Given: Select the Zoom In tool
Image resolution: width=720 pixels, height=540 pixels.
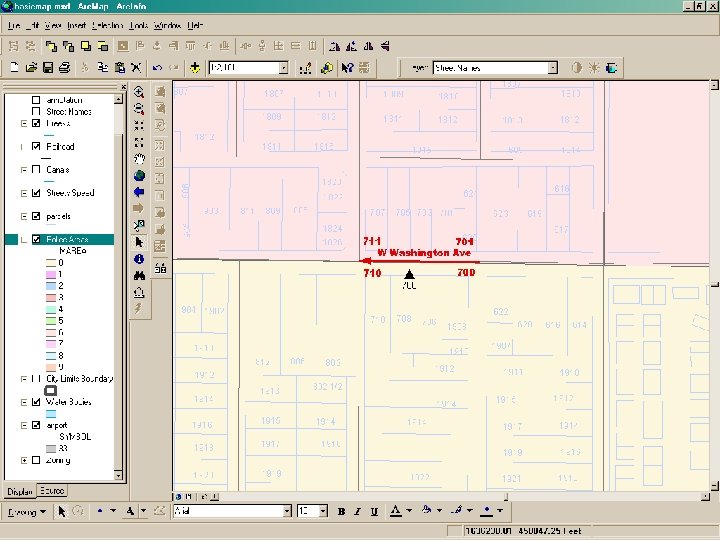Looking at the screenshot, I should (139, 91).
